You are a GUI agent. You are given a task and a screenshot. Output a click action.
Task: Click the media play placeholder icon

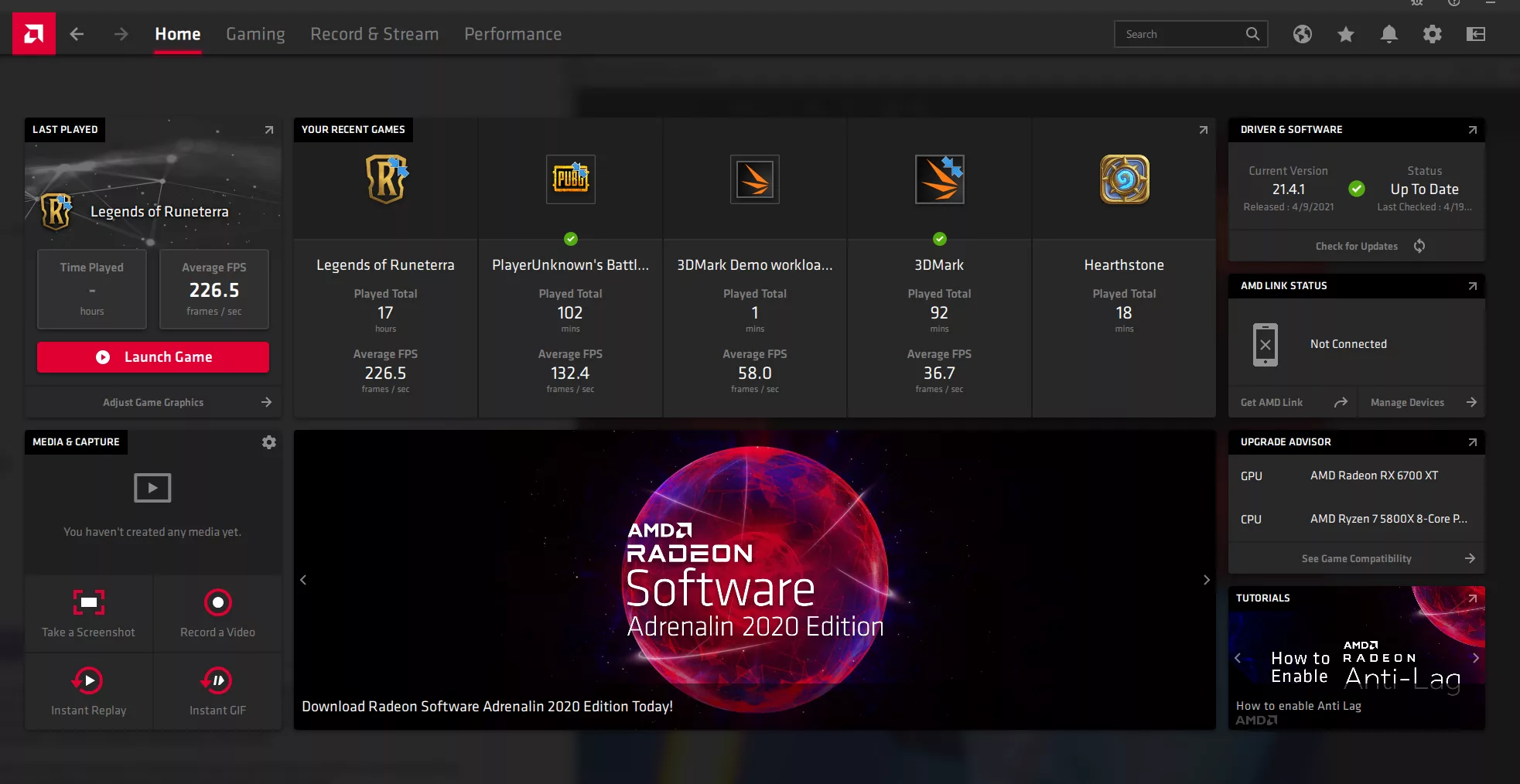coord(152,488)
